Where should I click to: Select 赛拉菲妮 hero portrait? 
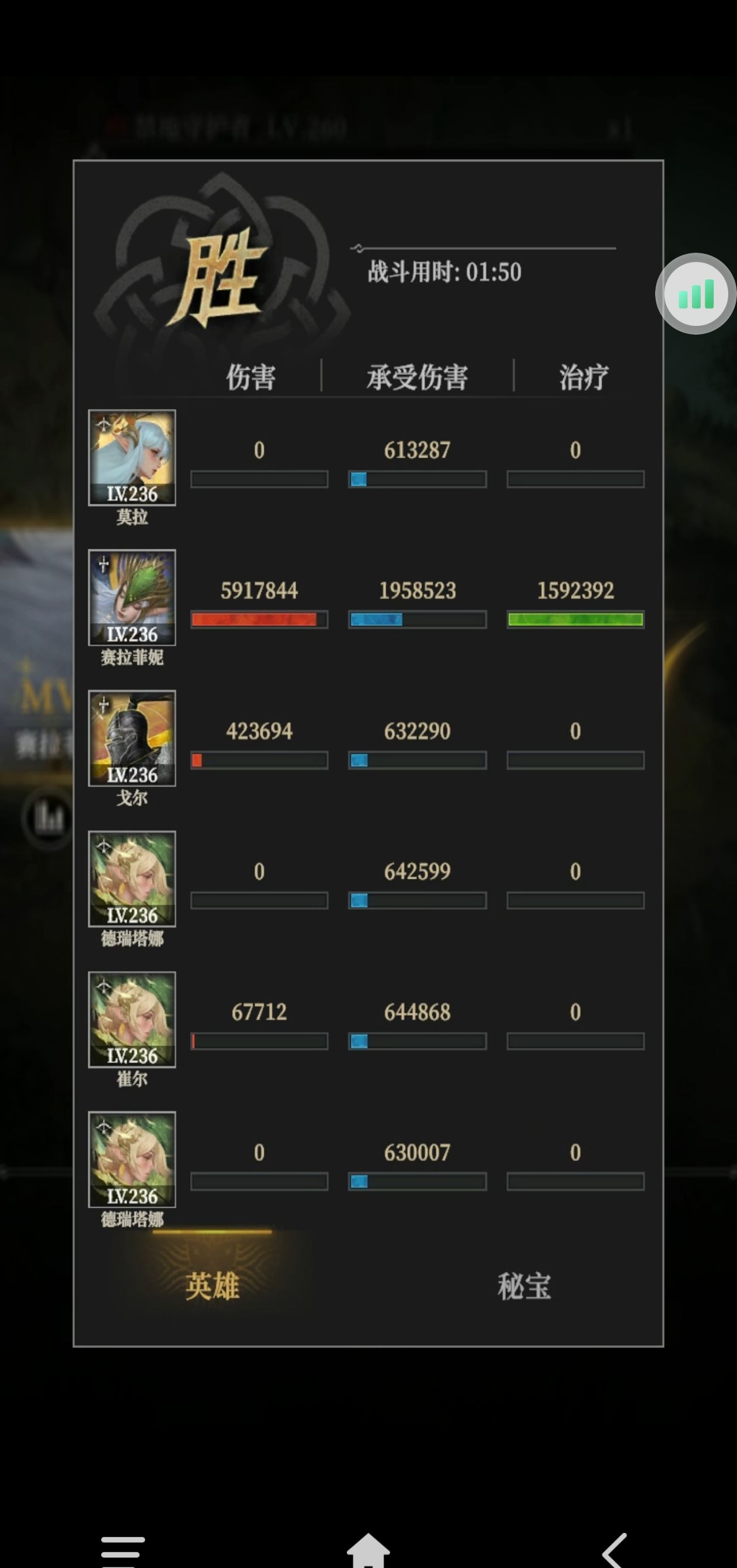(132, 598)
